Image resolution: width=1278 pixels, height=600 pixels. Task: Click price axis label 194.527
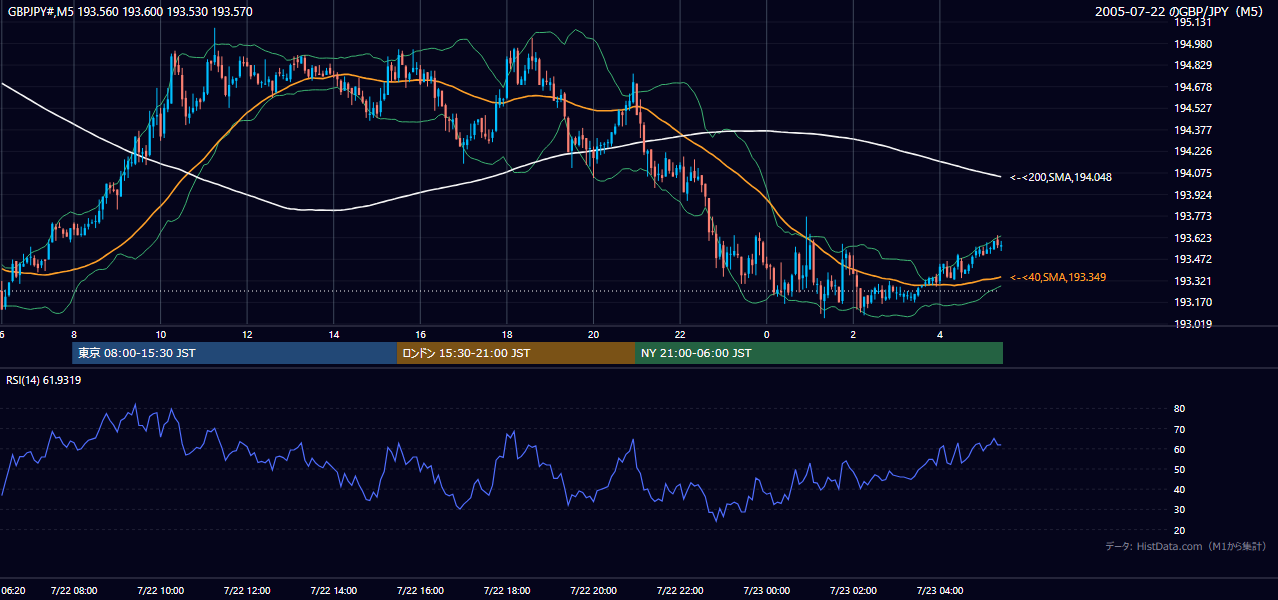pyautogui.click(x=1193, y=108)
